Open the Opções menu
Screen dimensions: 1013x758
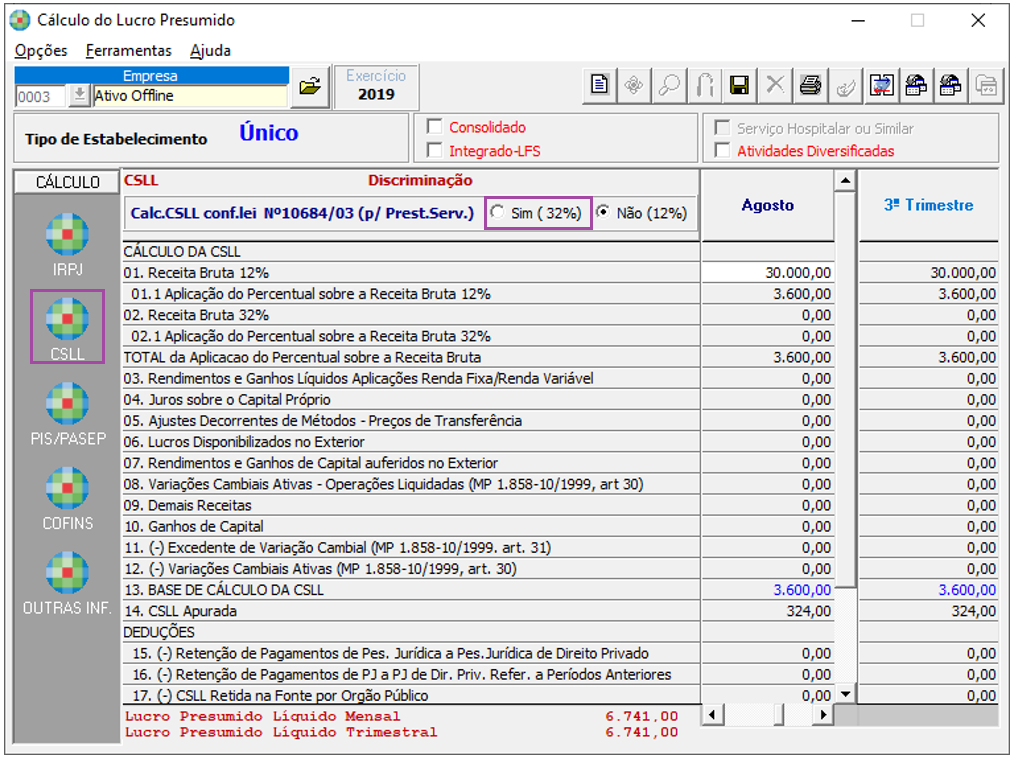pos(41,50)
